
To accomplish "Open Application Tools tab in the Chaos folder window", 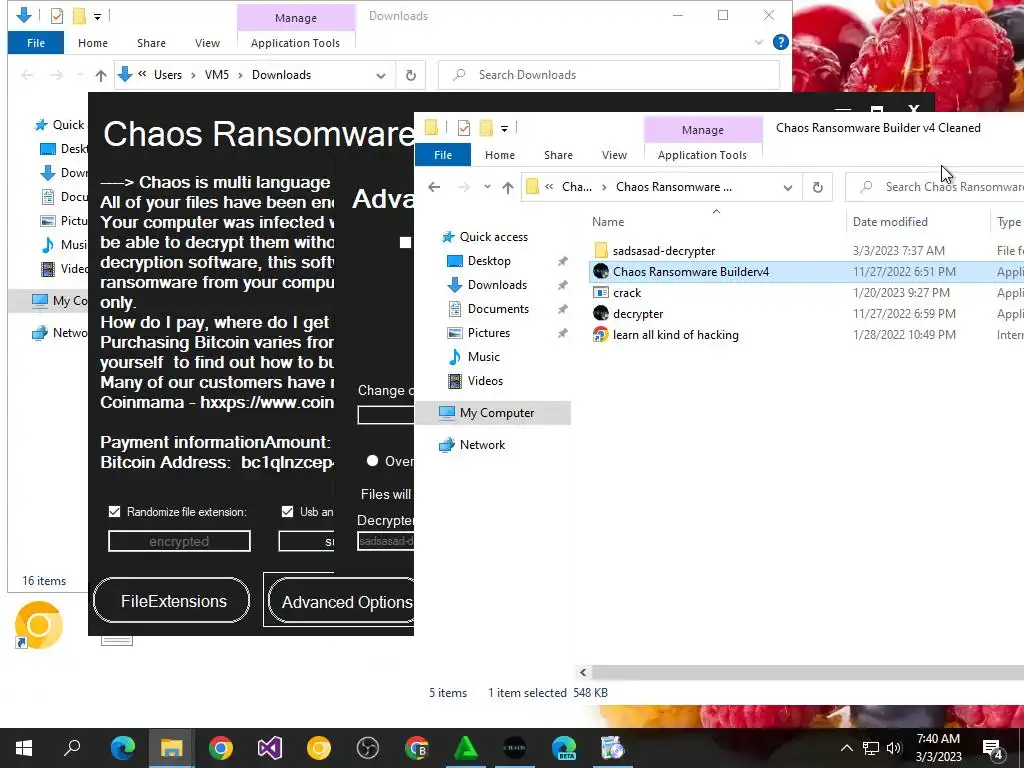I will coord(702,155).
